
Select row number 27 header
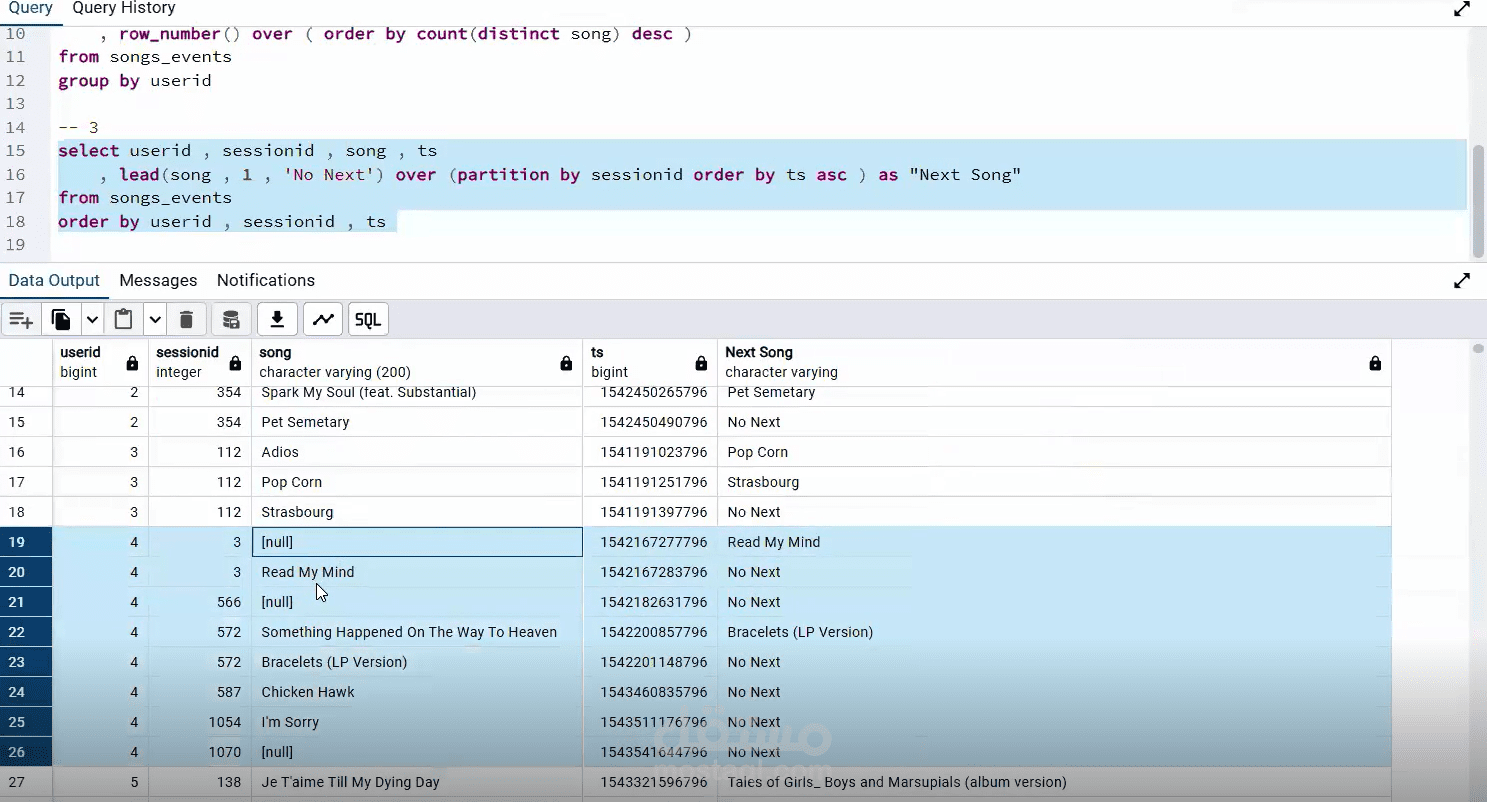(x=26, y=782)
